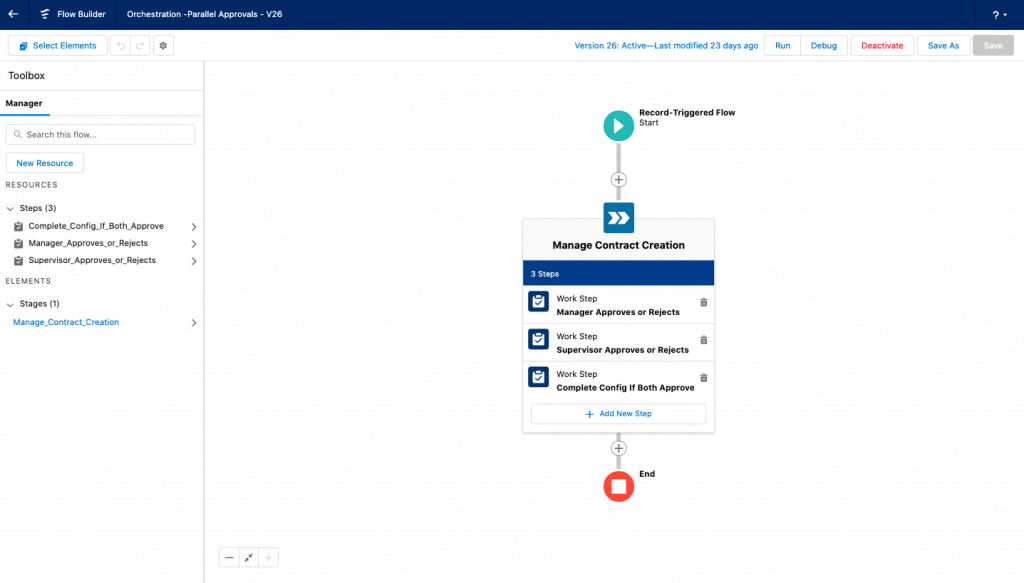The width and height of the screenshot is (1024, 583).
Task: Click the Search this flow field
Action: pyautogui.click(x=100, y=134)
